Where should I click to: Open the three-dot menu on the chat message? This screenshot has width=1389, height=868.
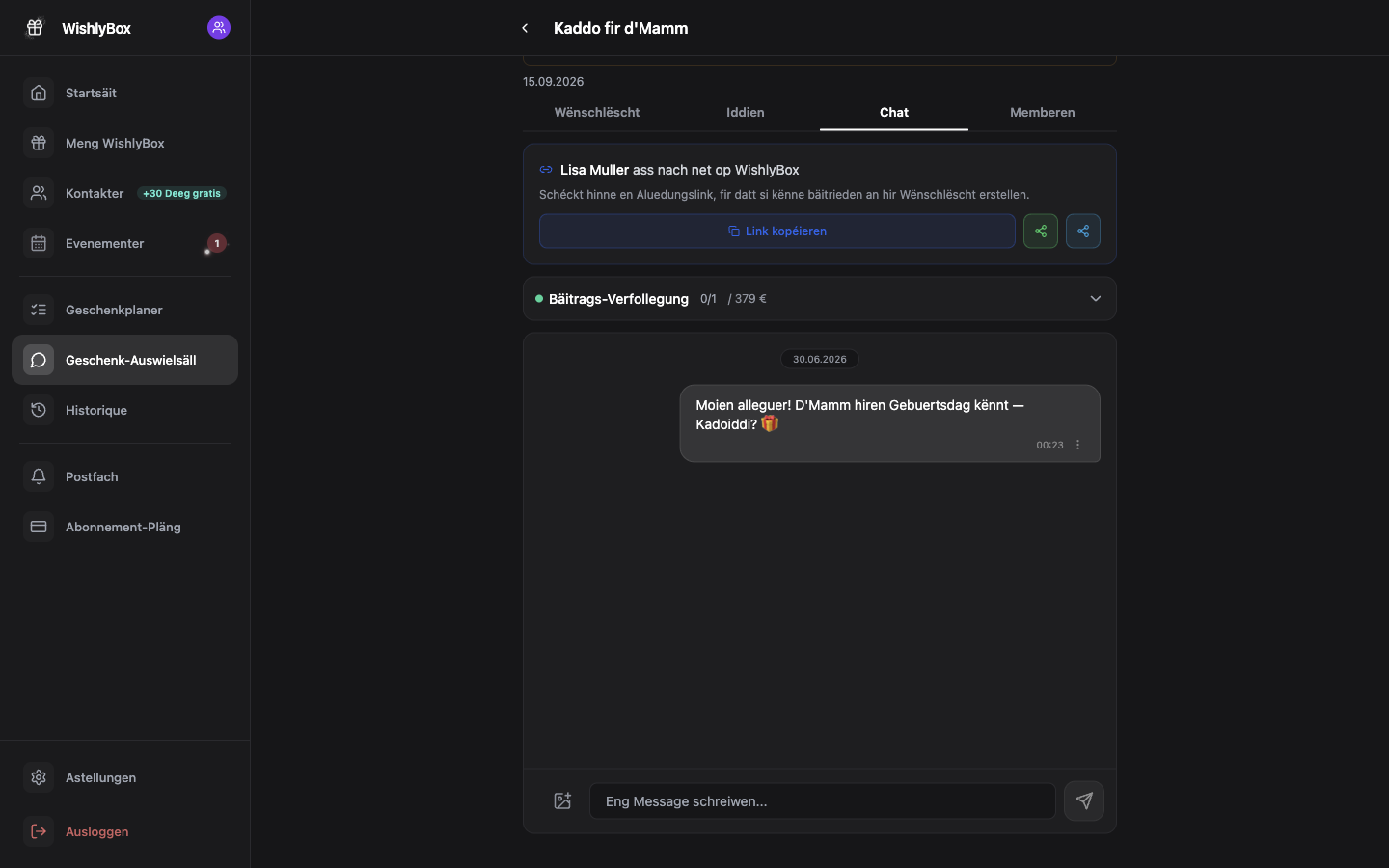pyautogui.click(x=1077, y=445)
